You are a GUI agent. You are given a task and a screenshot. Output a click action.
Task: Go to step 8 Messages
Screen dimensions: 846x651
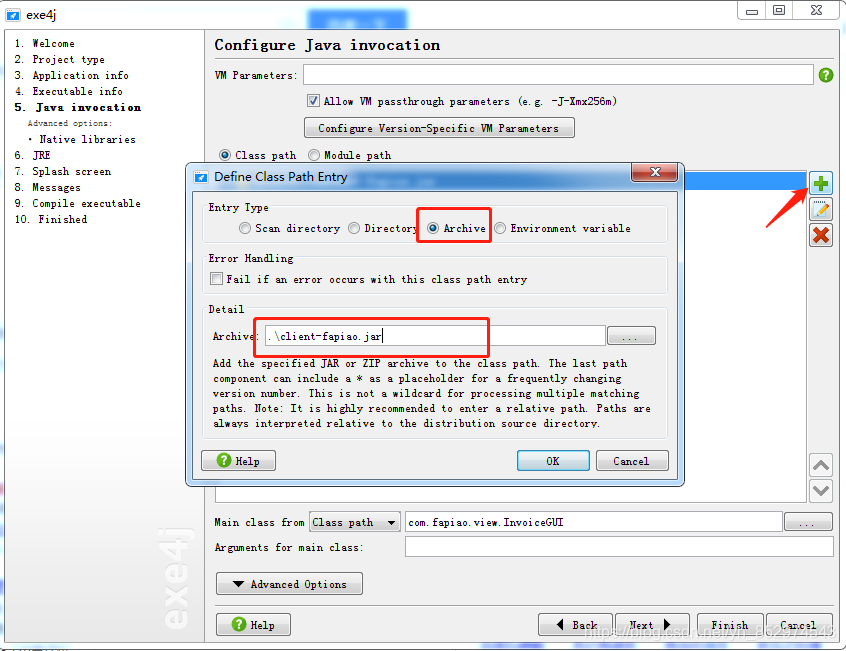pyautogui.click(x=47, y=188)
